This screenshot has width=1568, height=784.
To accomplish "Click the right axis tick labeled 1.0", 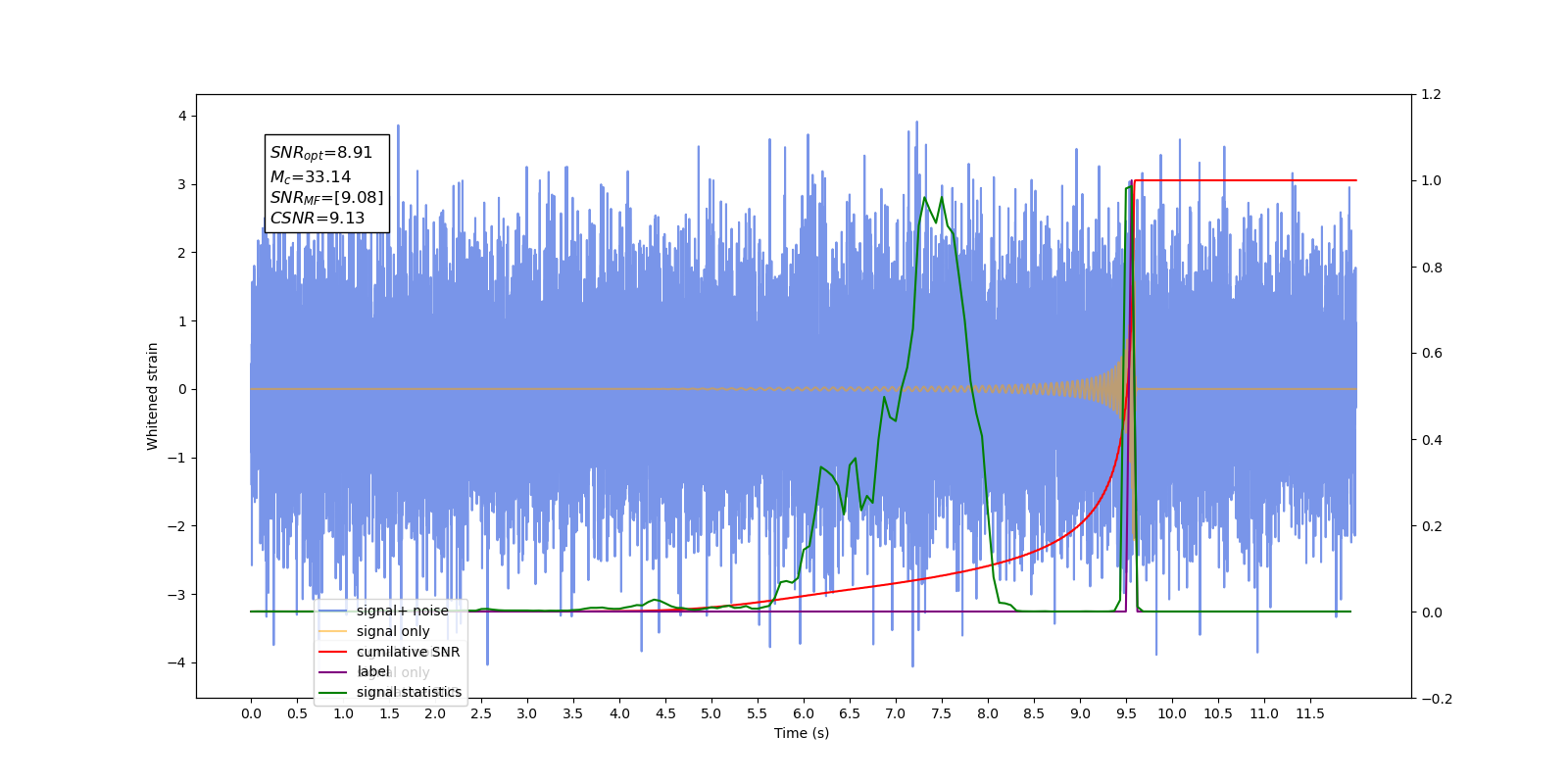I will (x=1432, y=180).
